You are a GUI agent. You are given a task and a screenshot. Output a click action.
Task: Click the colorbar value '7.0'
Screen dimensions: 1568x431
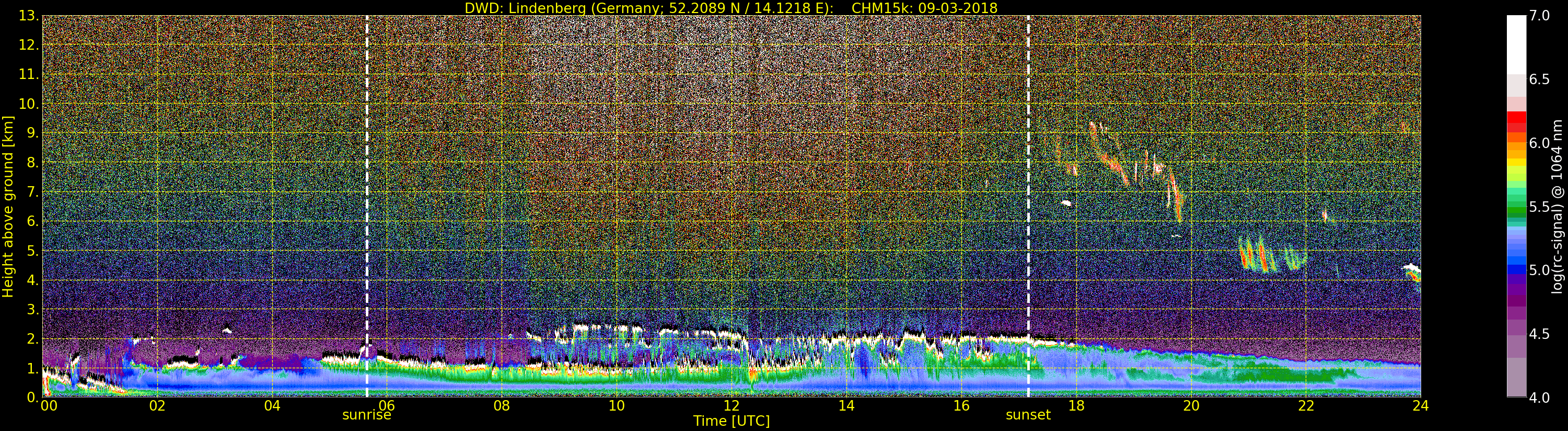point(1539,16)
